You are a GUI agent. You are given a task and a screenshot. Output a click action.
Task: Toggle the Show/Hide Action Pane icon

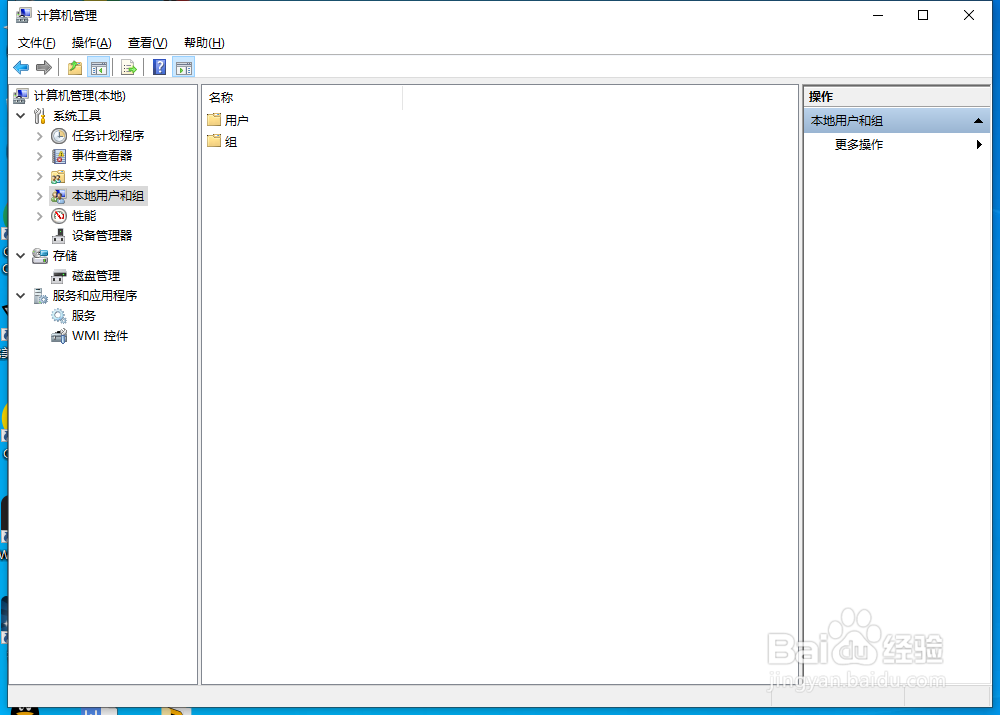click(x=184, y=67)
